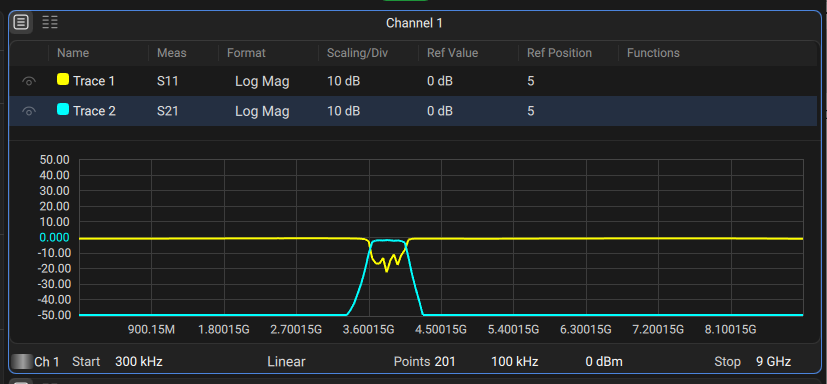Edit Trace 2 scaling of 10 dB
Image resolution: width=827 pixels, height=384 pixels.
coord(344,111)
